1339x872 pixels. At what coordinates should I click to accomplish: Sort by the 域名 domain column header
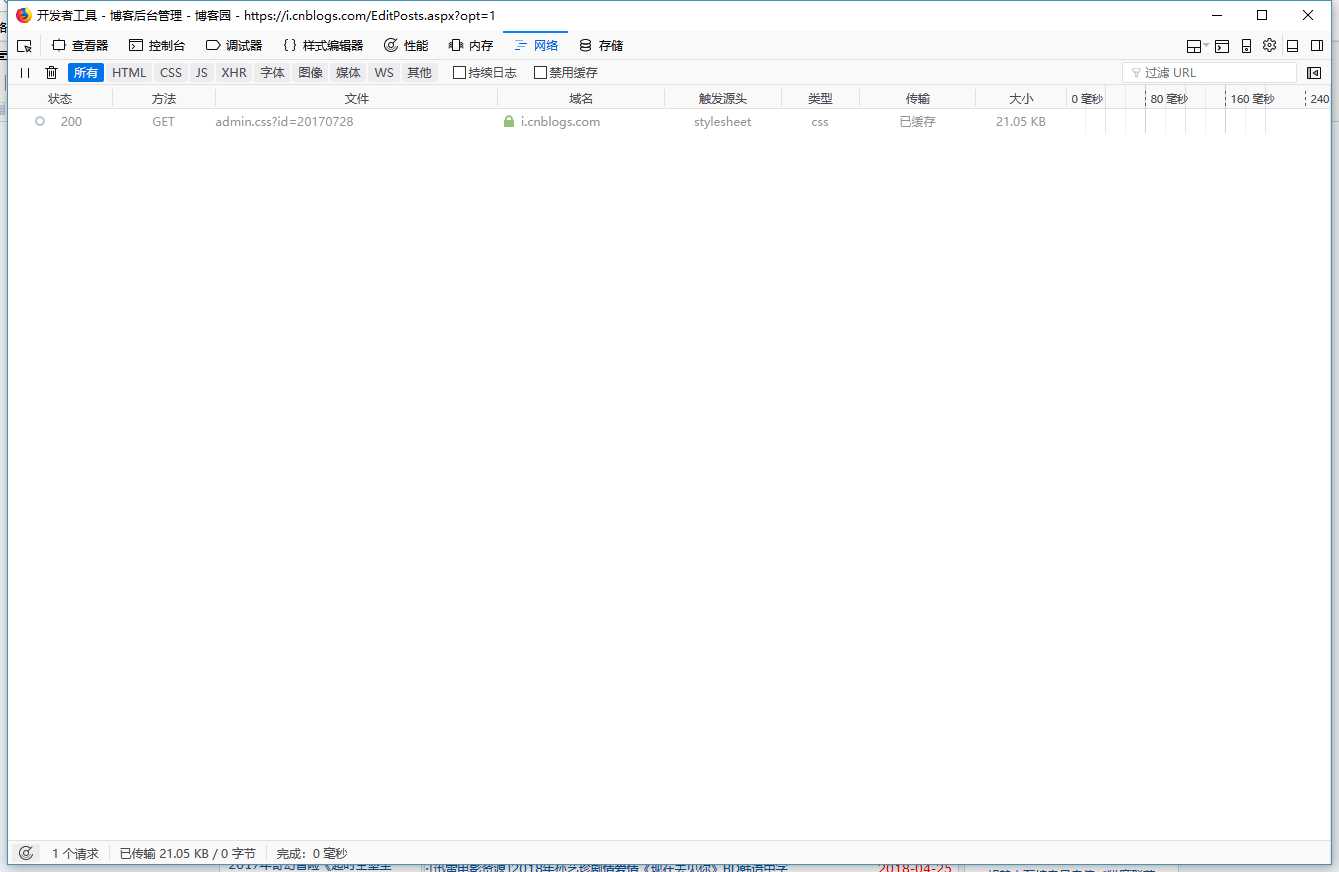pos(581,98)
